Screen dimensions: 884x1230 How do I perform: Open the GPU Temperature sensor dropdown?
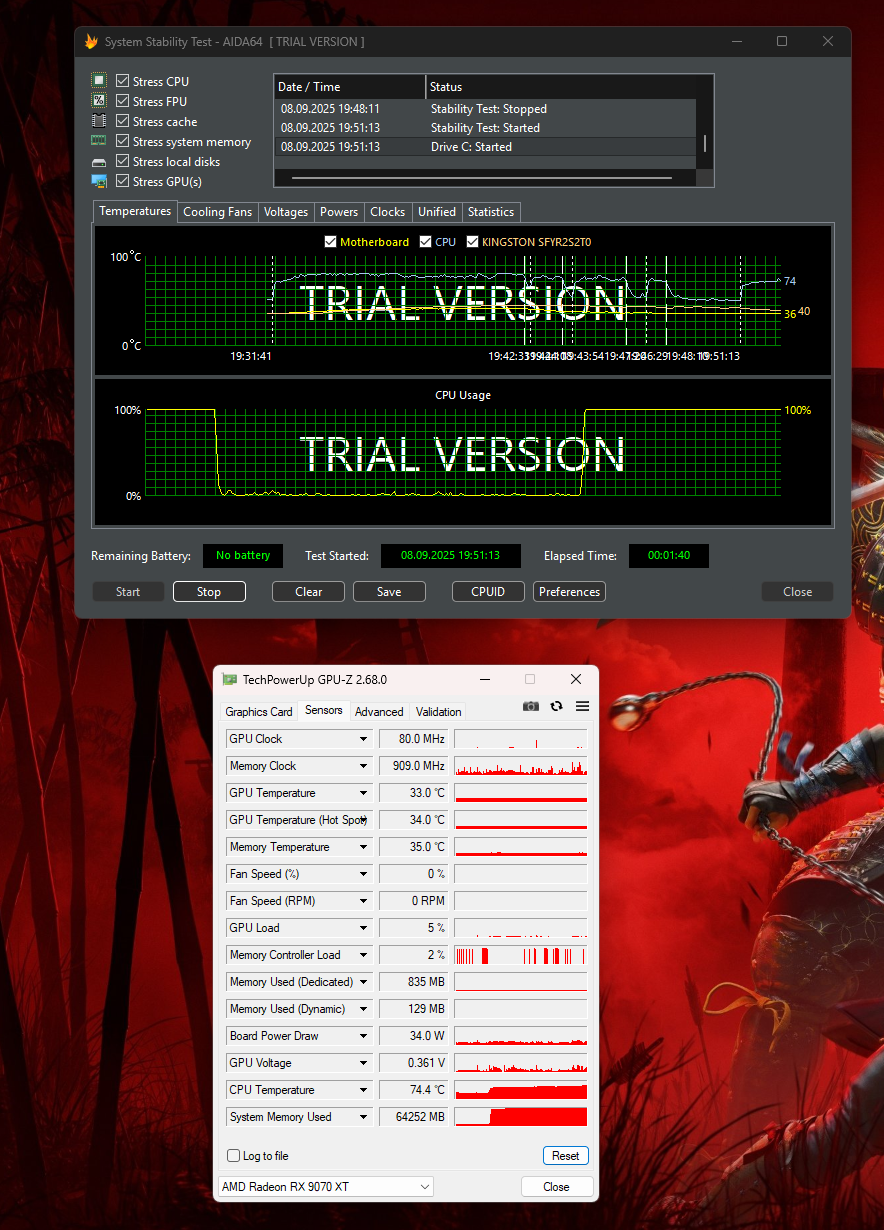coord(364,793)
